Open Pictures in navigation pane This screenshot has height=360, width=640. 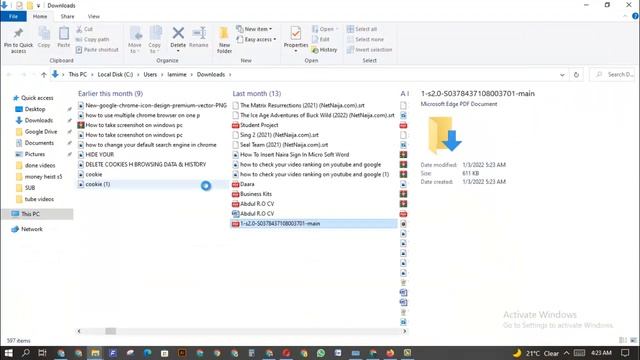(x=34, y=154)
